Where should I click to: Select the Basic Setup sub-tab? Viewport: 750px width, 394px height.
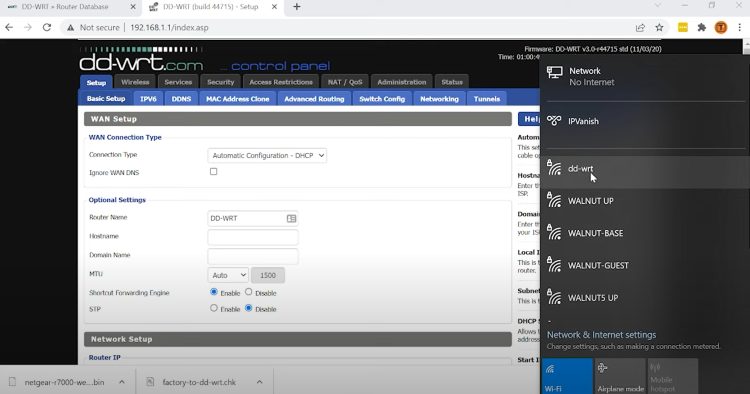coord(106,98)
